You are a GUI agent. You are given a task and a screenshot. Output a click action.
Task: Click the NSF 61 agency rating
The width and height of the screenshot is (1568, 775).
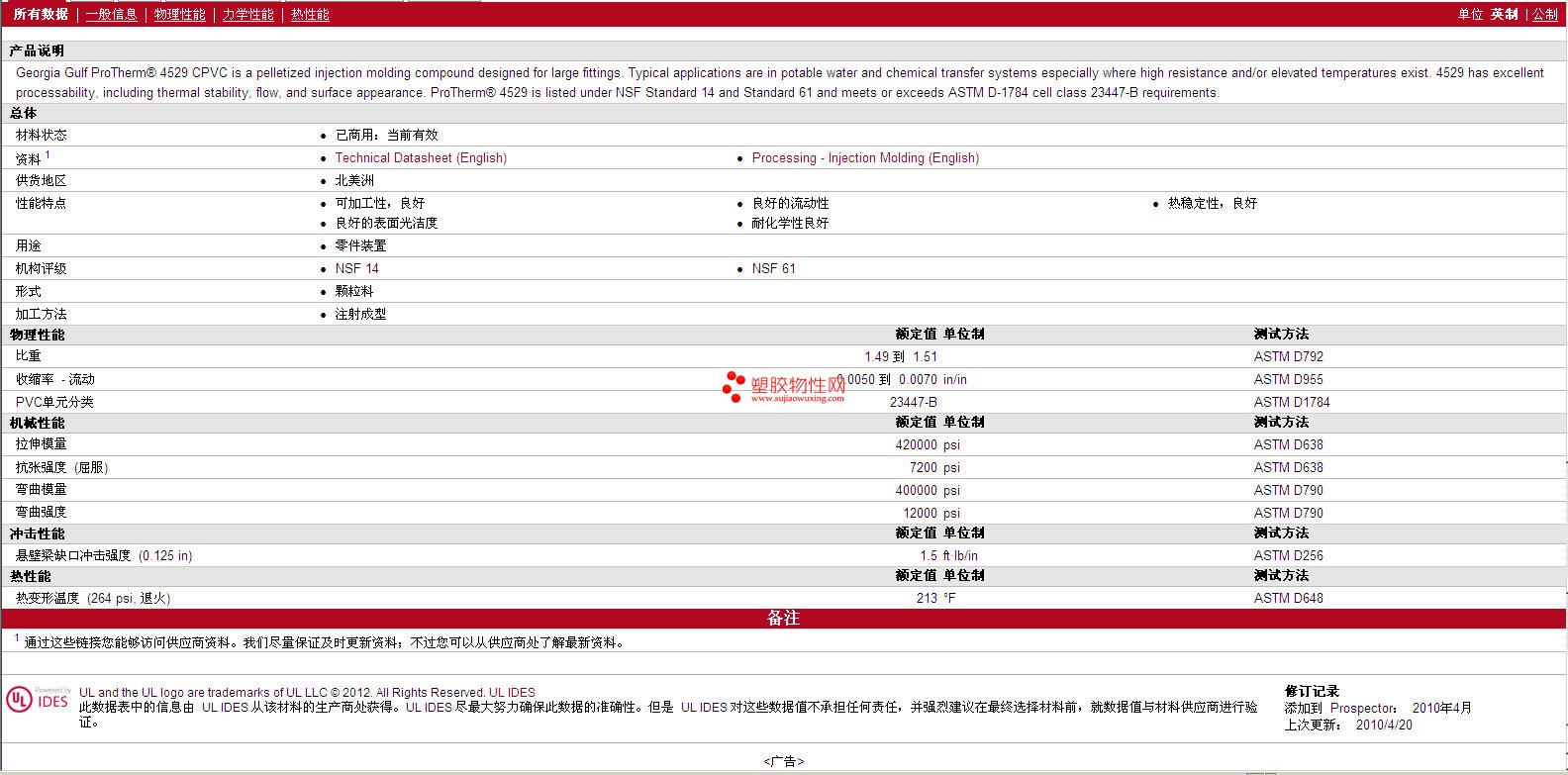[x=773, y=268]
